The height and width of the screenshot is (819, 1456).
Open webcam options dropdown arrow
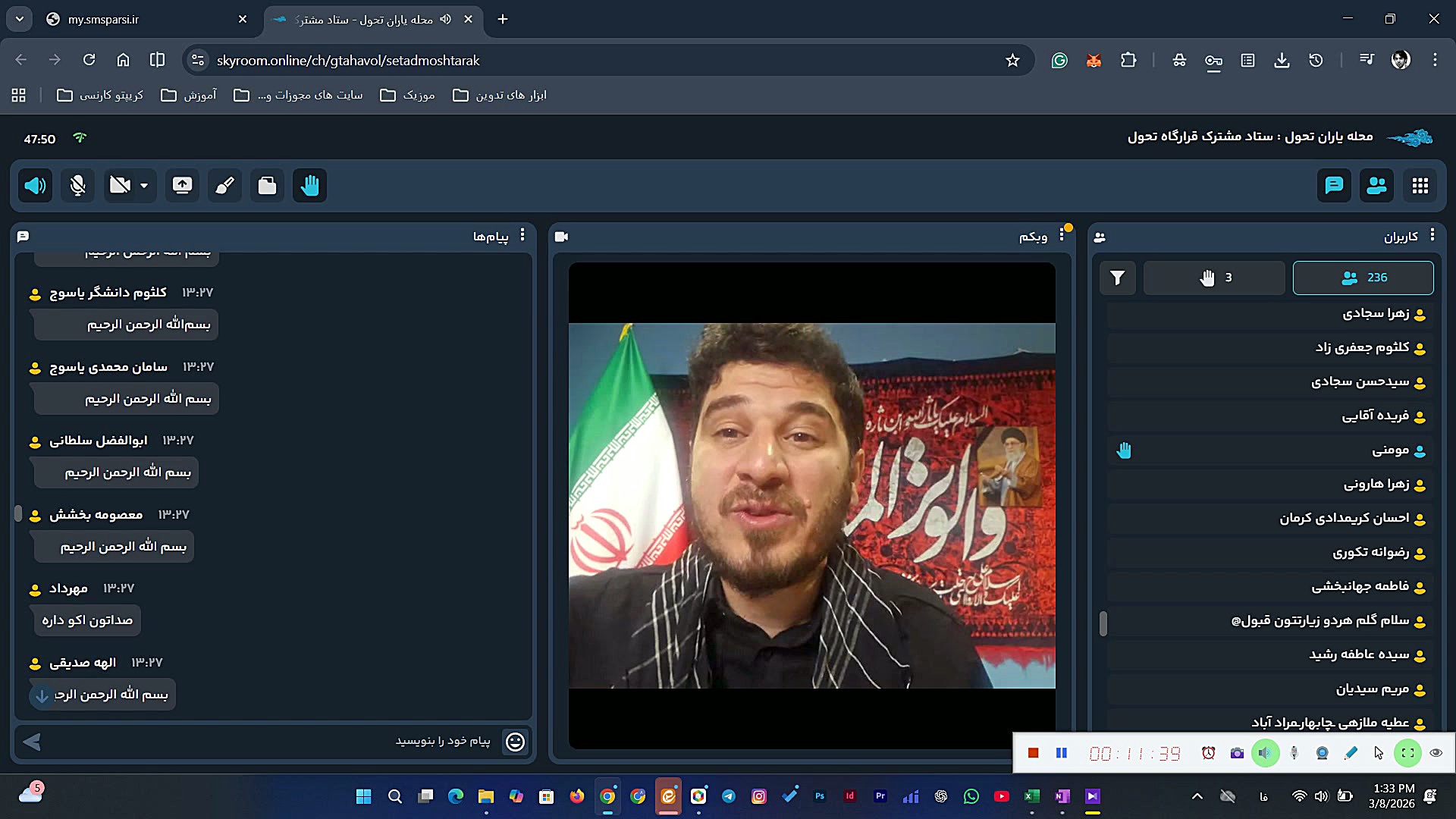[144, 186]
